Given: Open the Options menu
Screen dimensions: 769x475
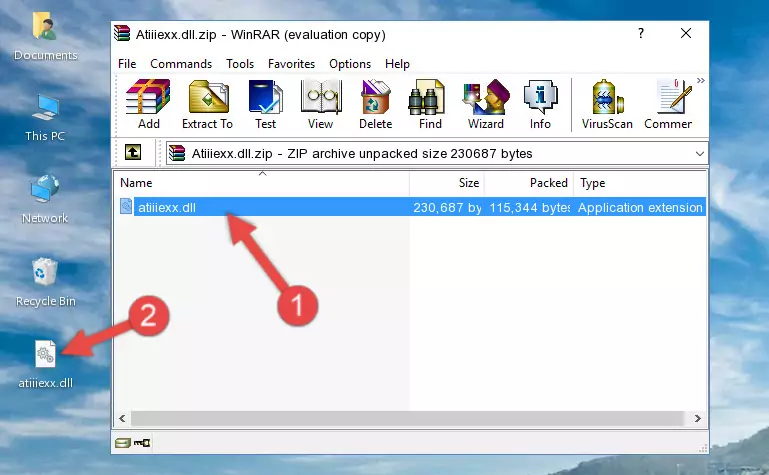Looking at the screenshot, I should pos(350,64).
